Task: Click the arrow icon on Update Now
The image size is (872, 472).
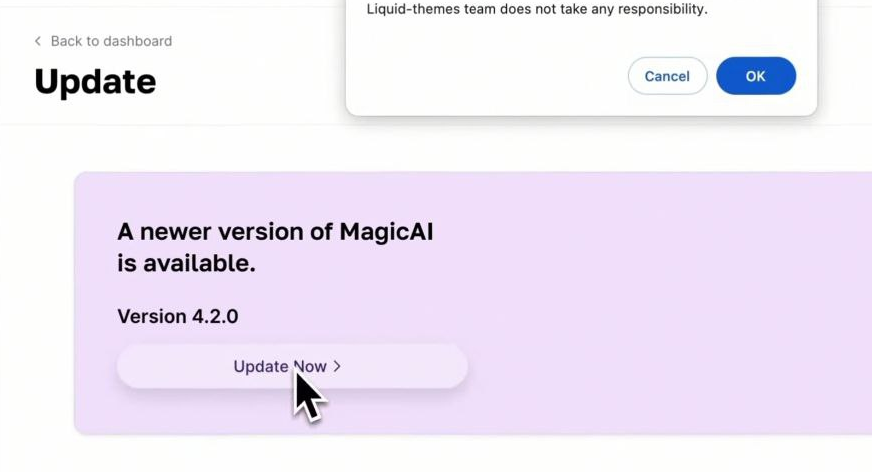Action: coord(337,367)
